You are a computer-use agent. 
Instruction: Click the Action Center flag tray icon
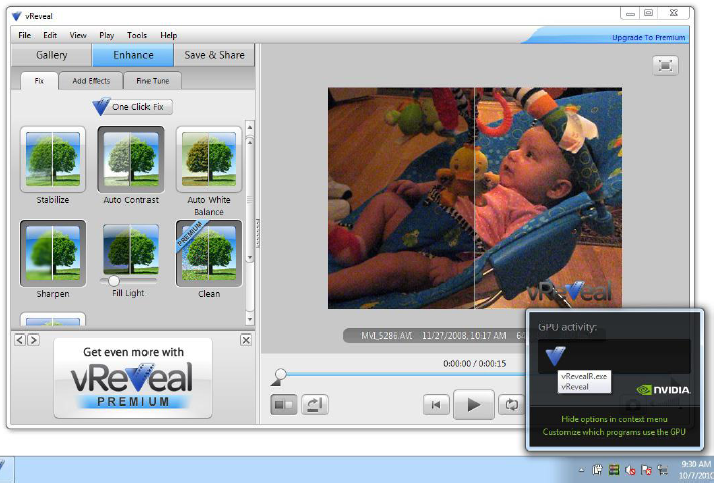[x=646, y=470]
